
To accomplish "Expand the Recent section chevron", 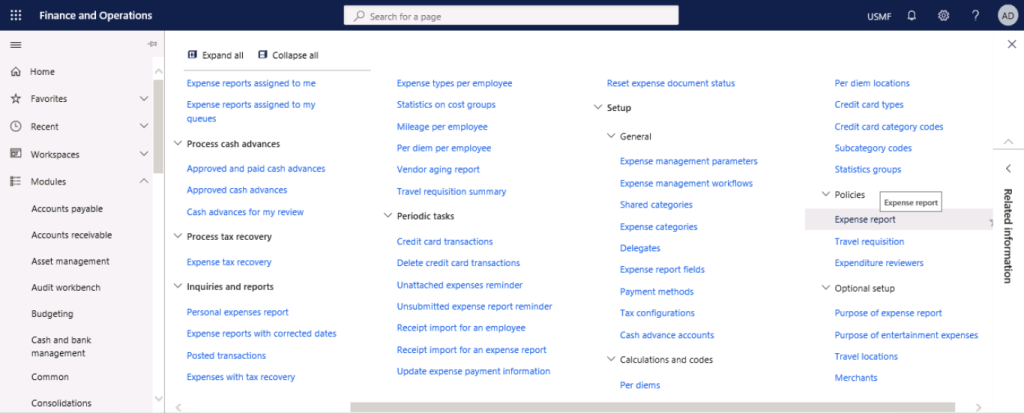I will 144,127.
